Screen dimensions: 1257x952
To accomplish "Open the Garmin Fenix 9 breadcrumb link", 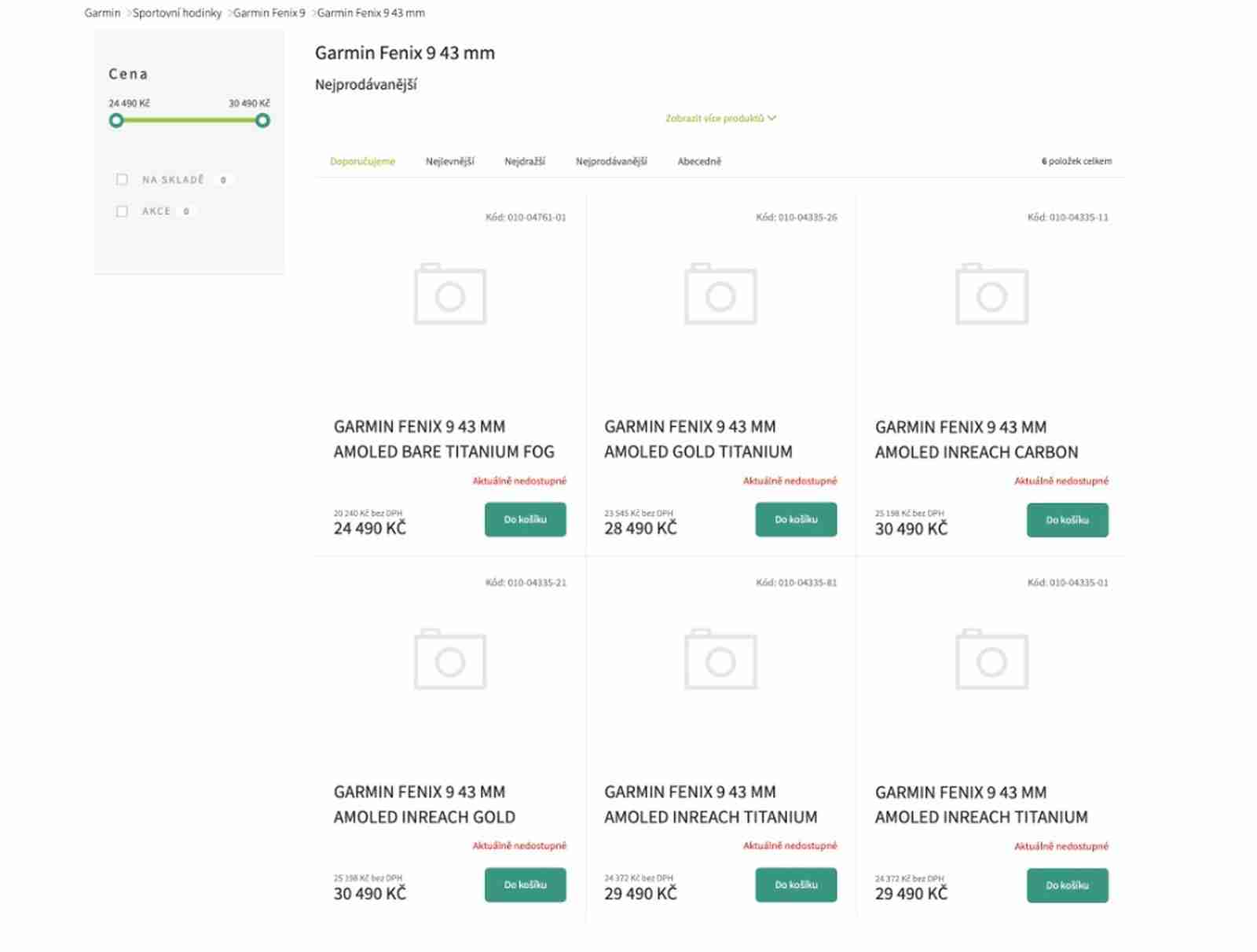I will (269, 13).
